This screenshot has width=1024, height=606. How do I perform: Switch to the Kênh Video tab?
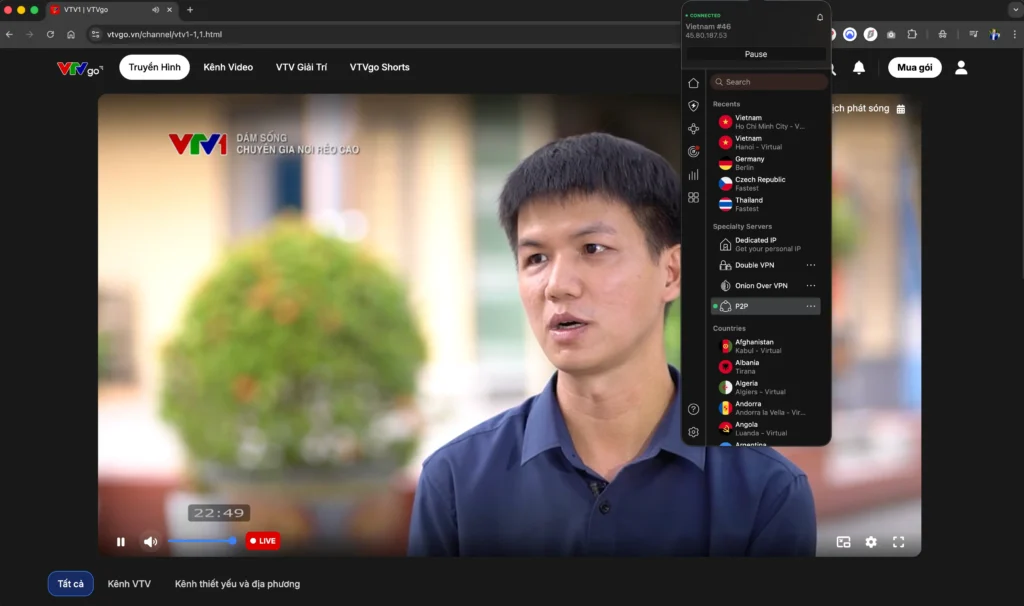click(228, 67)
